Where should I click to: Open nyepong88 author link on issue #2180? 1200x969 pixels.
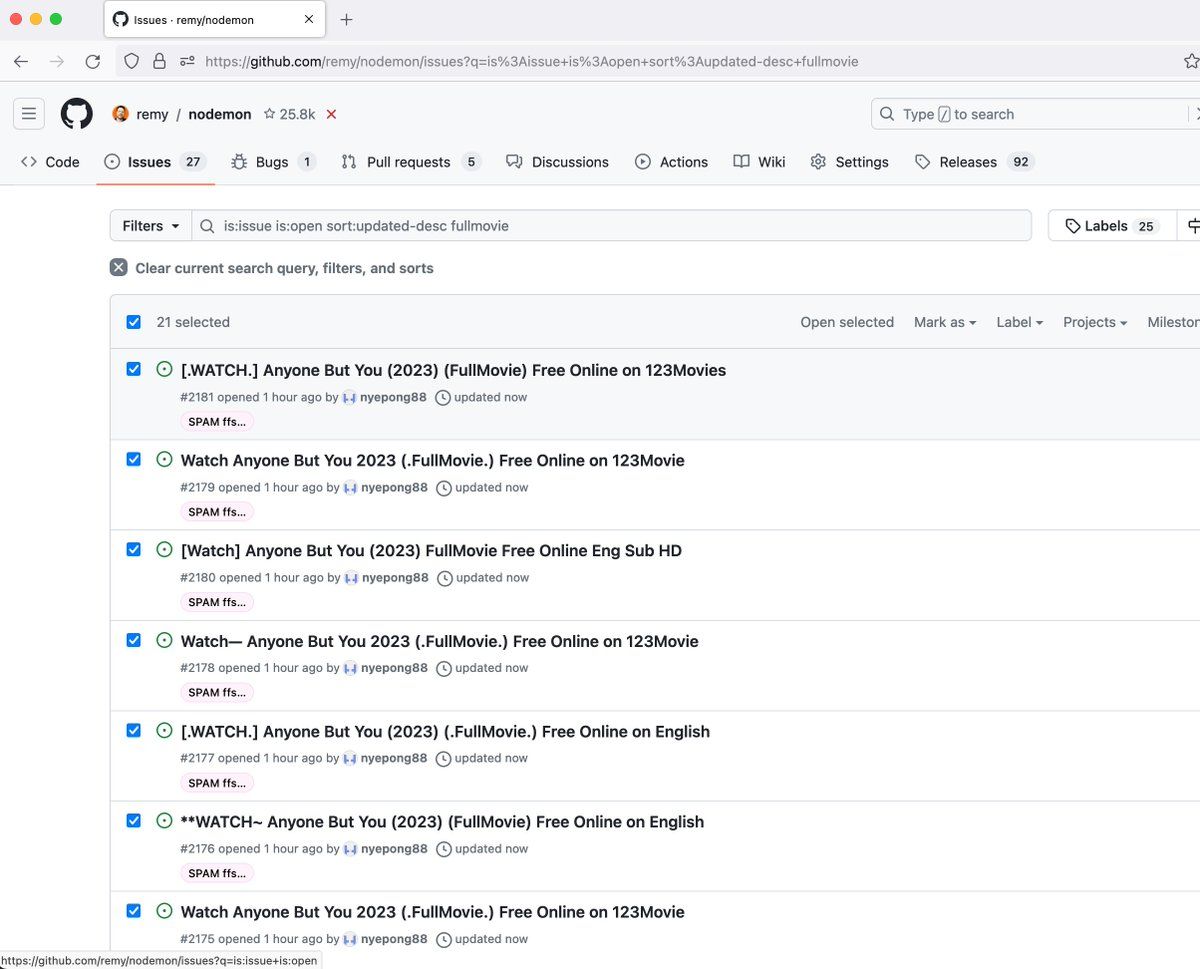[x=394, y=578]
